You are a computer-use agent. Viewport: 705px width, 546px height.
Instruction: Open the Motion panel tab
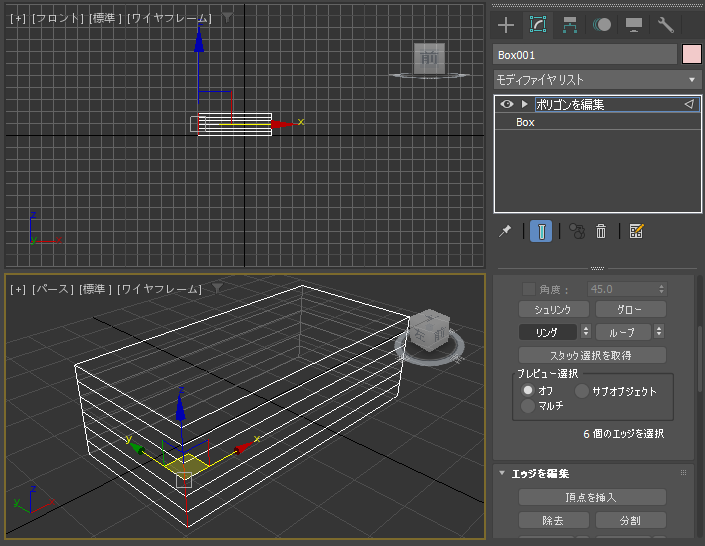(x=602, y=25)
